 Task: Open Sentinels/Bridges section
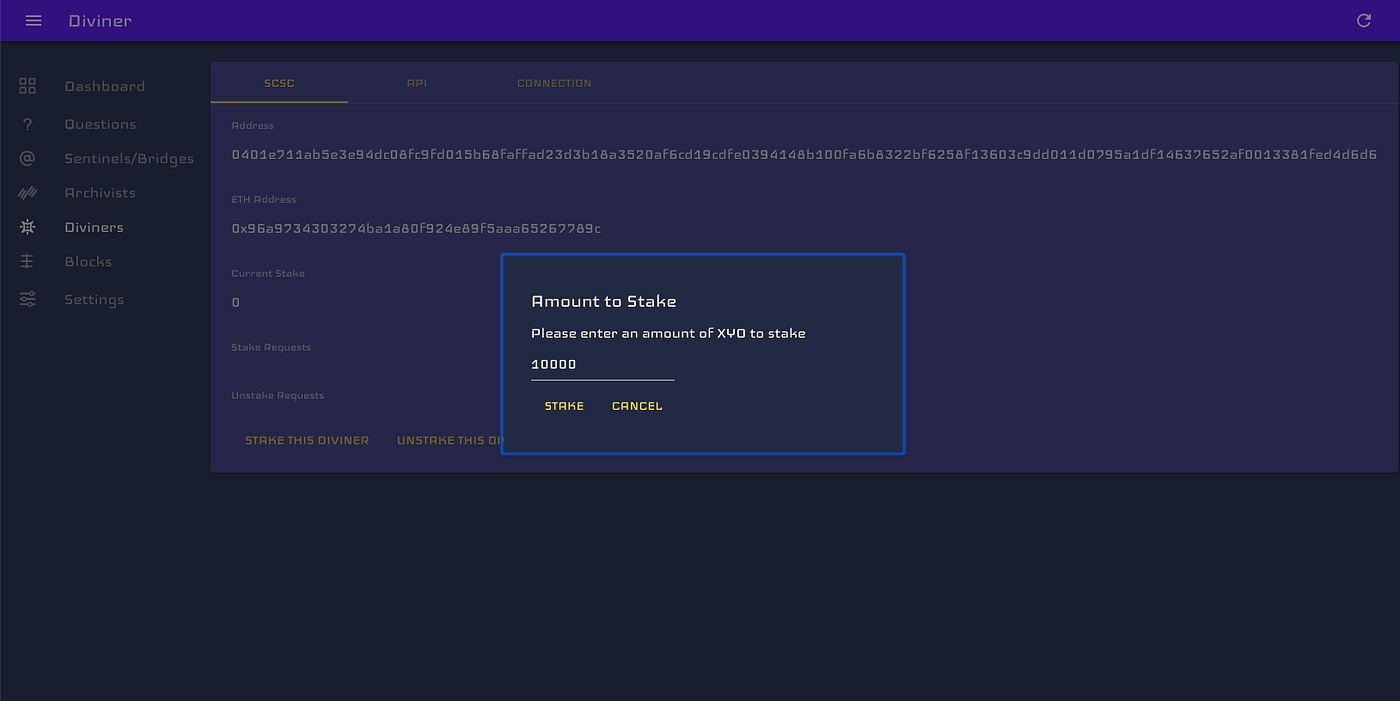[129, 158]
